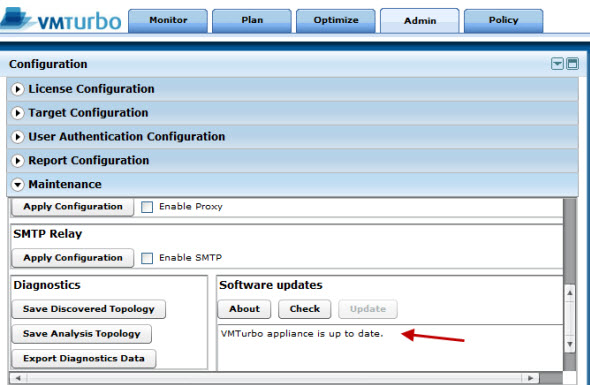Enable the Proxy checkbox
This screenshot has width=590, height=385.
click(x=147, y=207)
